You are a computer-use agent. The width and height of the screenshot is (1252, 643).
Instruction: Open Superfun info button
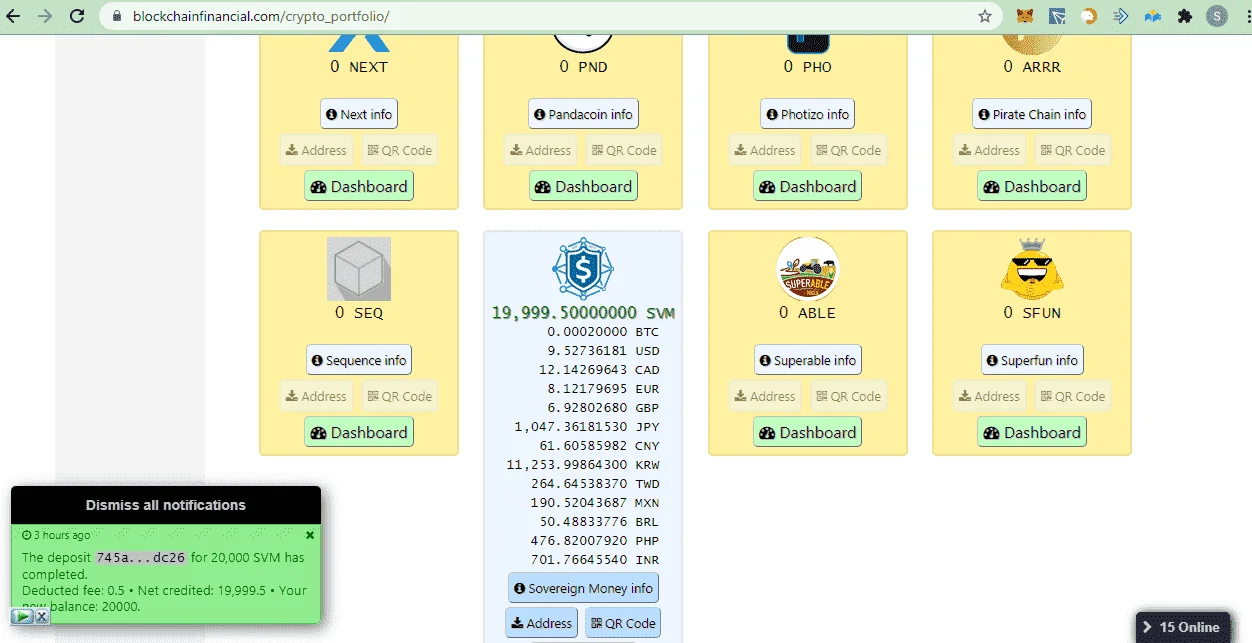1032,360
